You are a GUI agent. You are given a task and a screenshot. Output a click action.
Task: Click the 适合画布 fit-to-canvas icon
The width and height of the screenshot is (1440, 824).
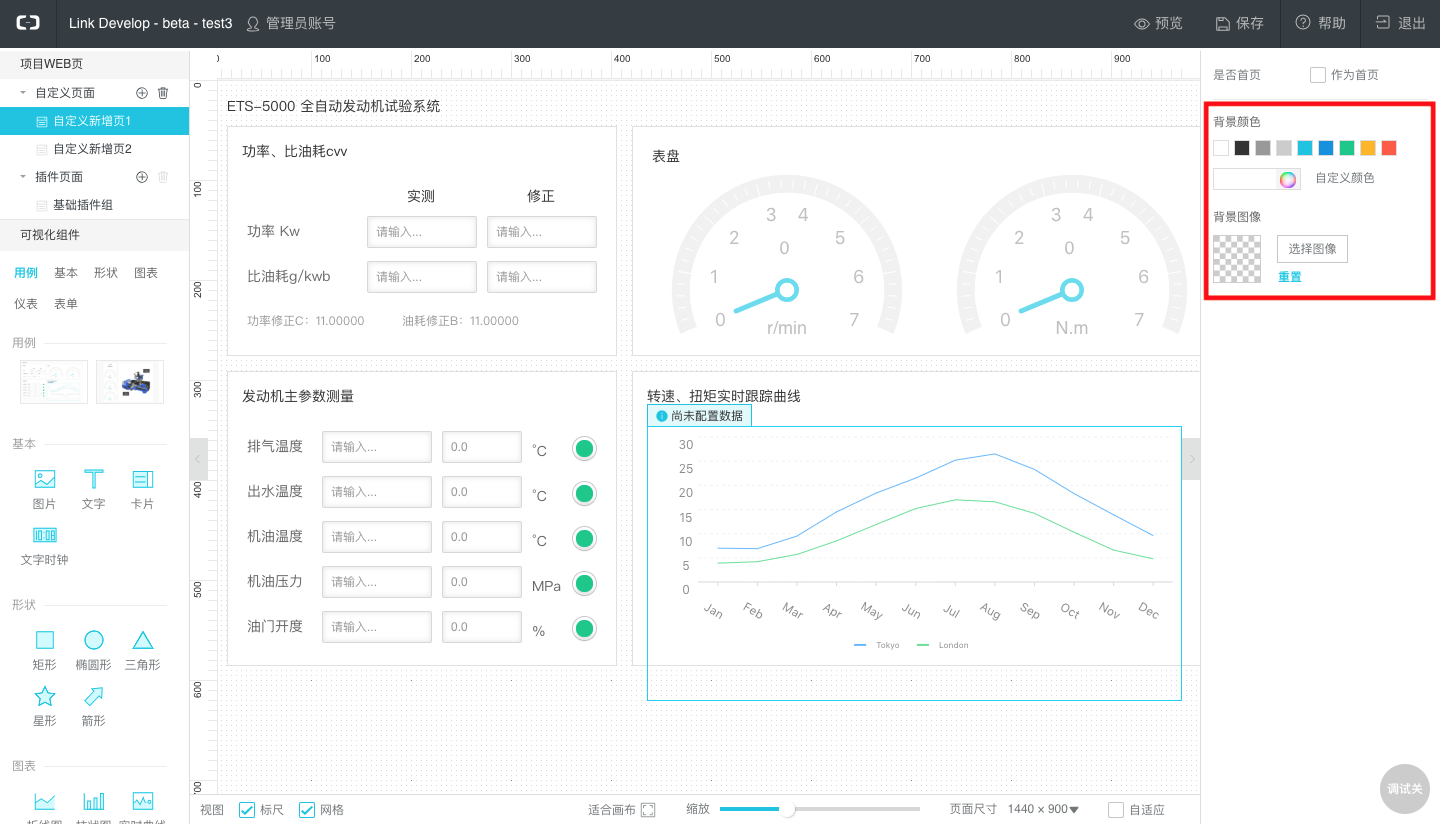(x=648, y=810)
